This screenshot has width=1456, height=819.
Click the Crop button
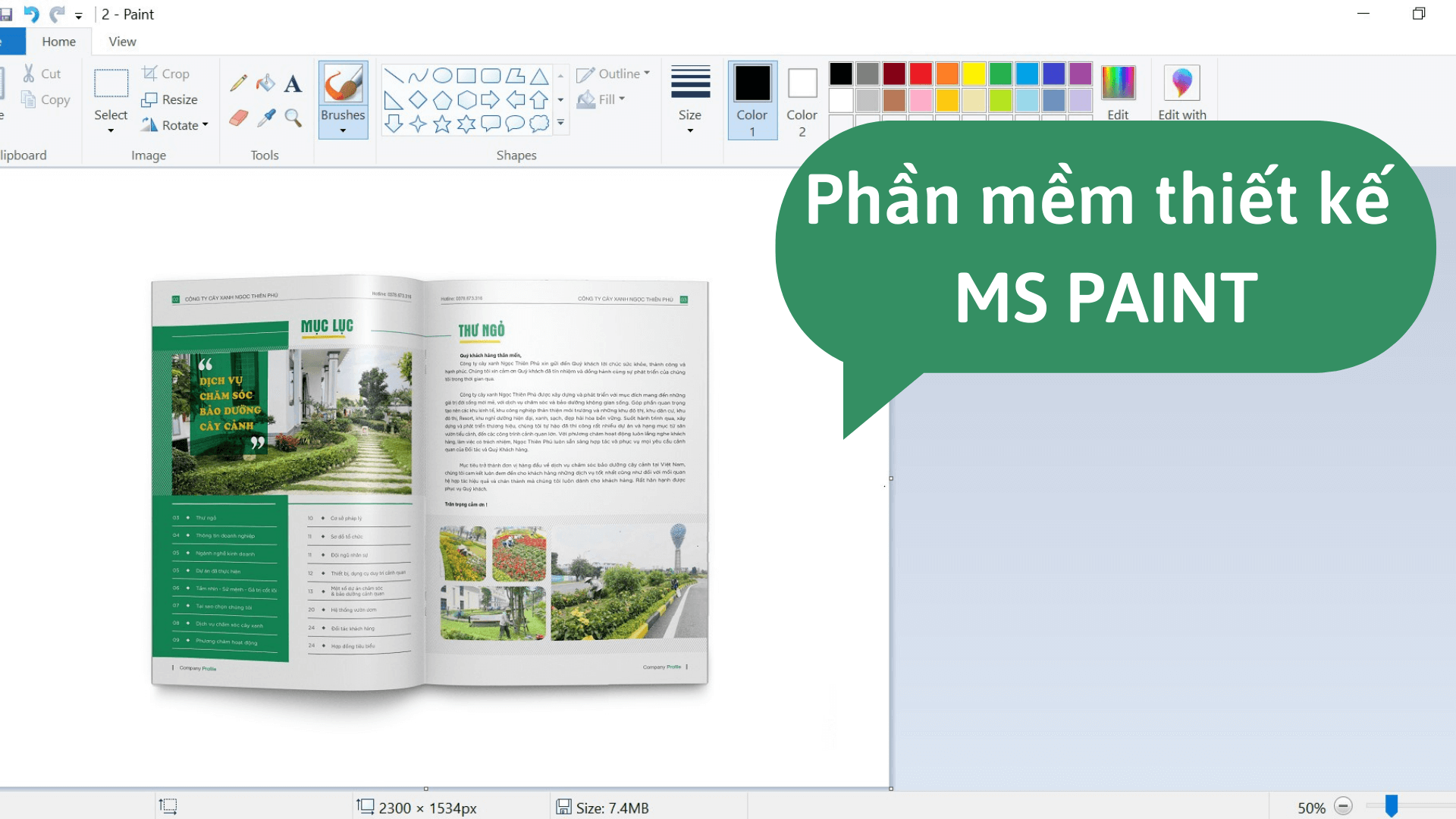click(166, 74)
